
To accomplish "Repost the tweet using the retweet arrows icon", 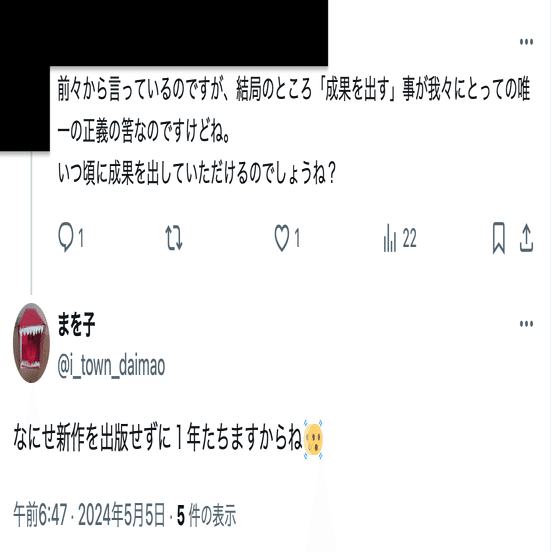I will point(174,238).
